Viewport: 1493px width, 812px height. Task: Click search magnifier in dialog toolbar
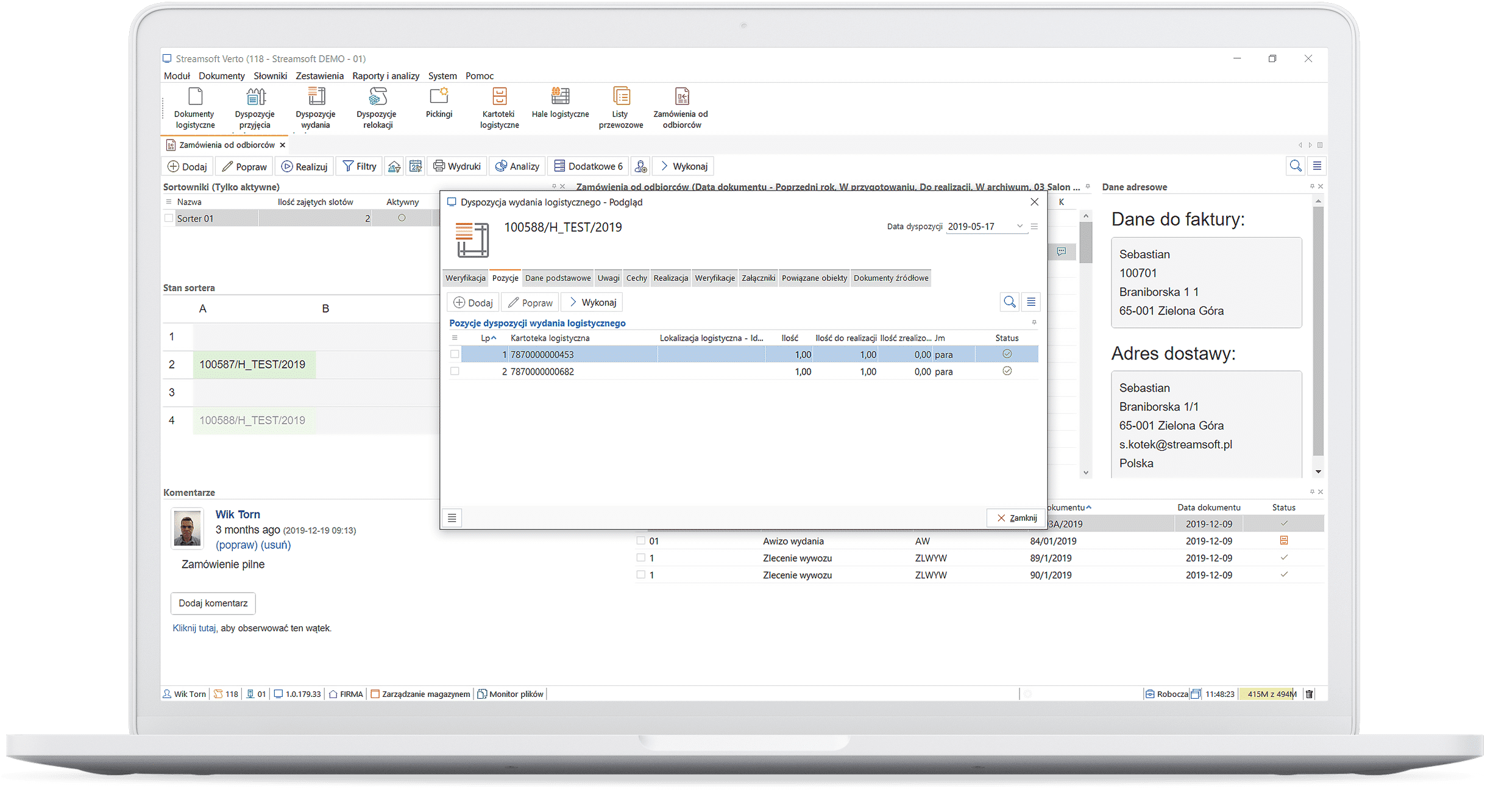tap(1009, 302)
